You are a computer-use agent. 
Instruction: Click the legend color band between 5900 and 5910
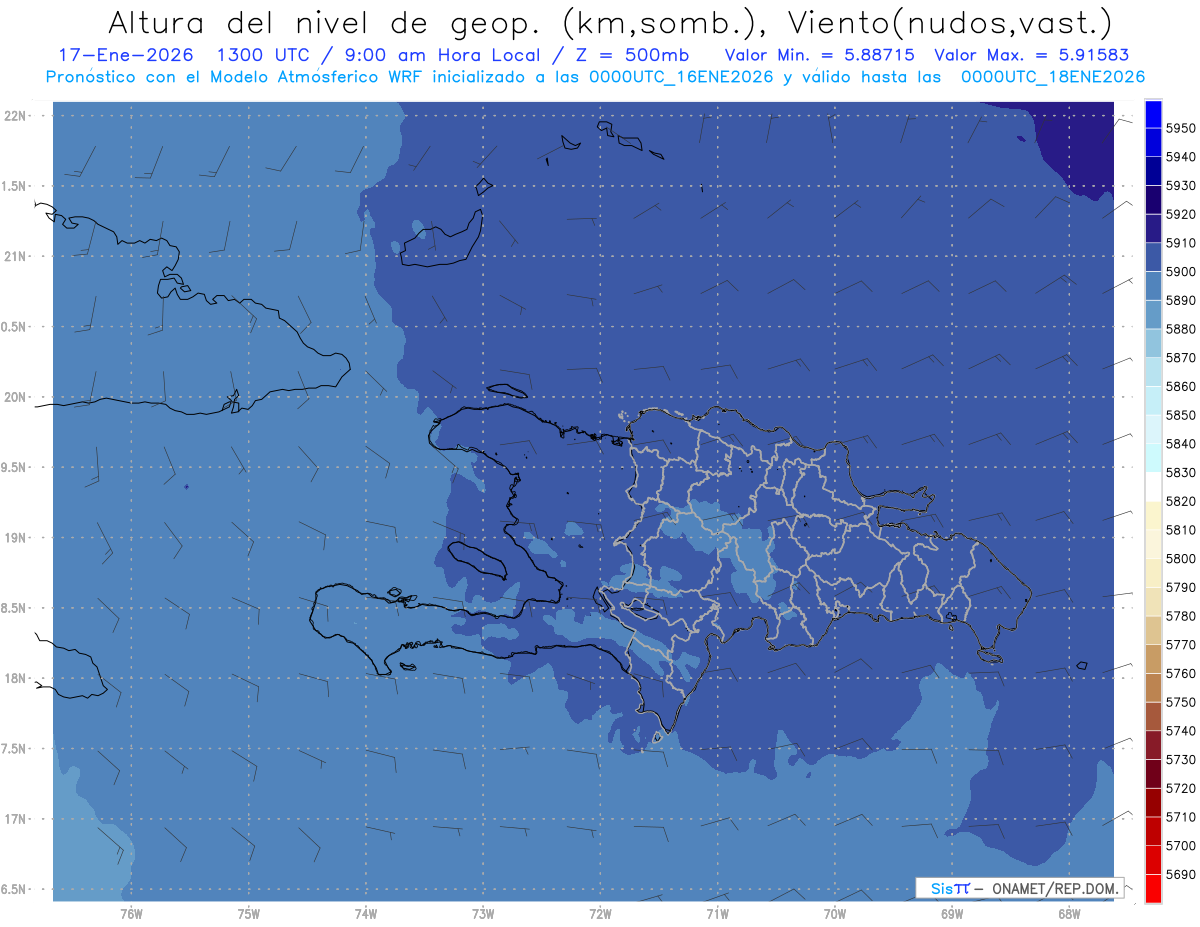(1153, 257)
